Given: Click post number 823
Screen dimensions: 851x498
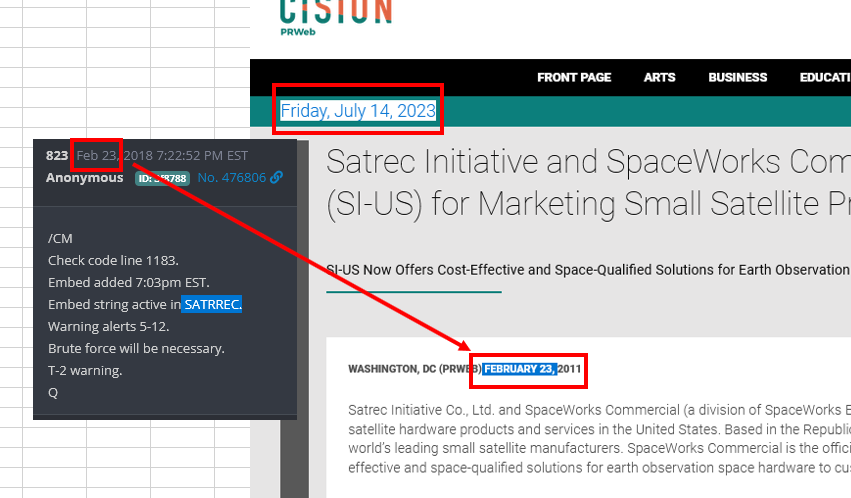Looking at the screenshot, I should pos(56,156).
